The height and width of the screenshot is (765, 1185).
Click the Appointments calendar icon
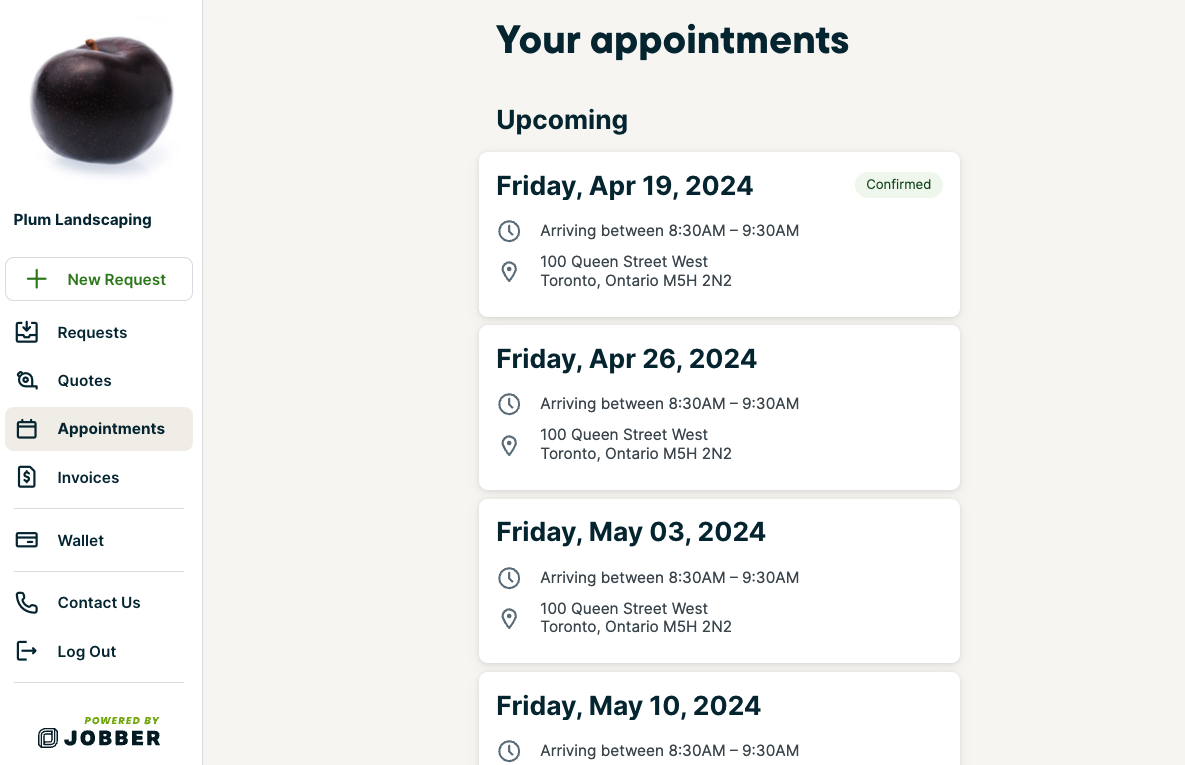click(27, 428)
